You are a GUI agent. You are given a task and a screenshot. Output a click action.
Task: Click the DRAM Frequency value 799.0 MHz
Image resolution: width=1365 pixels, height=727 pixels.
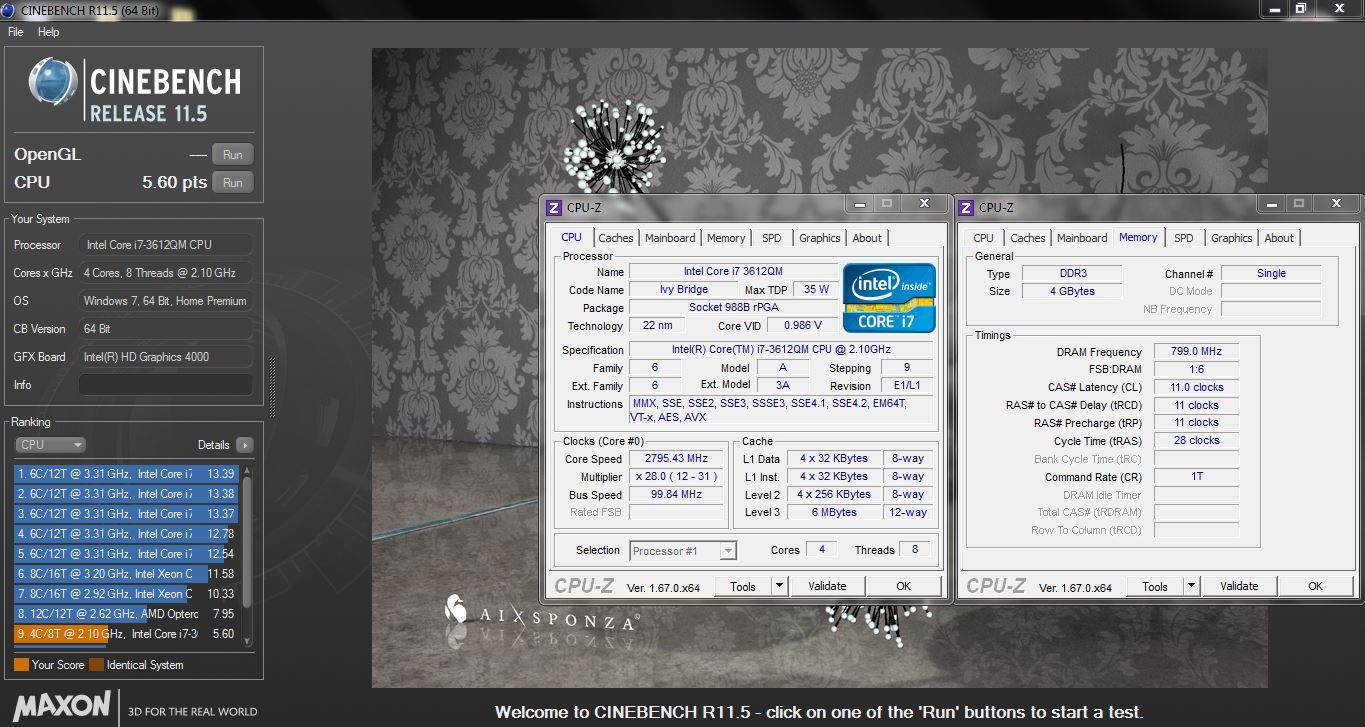point(1196,352)
